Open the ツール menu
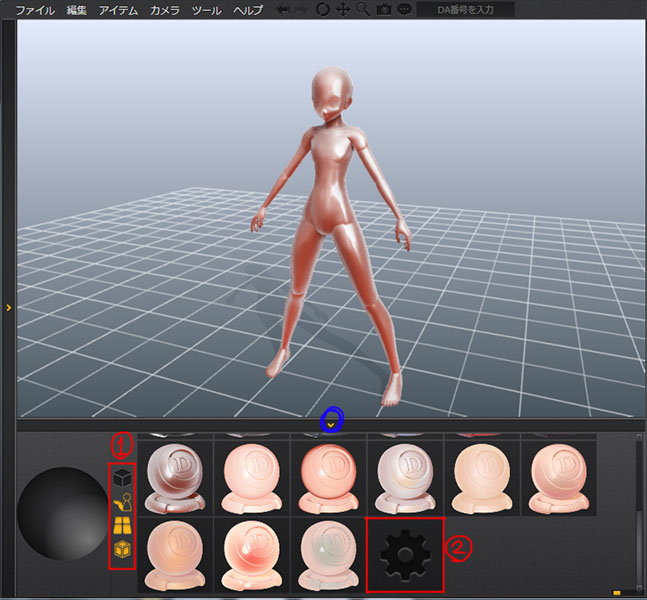Image resolution: width=647 pixels, height=600 pixels. coord(206,10)
